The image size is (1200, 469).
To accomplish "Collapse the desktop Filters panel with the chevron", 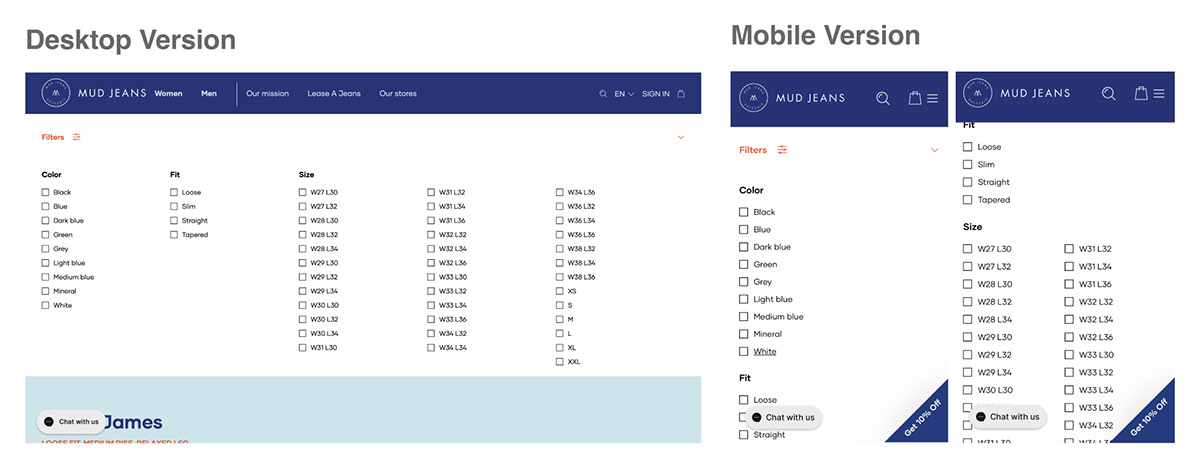I will [x=681, y=137].
